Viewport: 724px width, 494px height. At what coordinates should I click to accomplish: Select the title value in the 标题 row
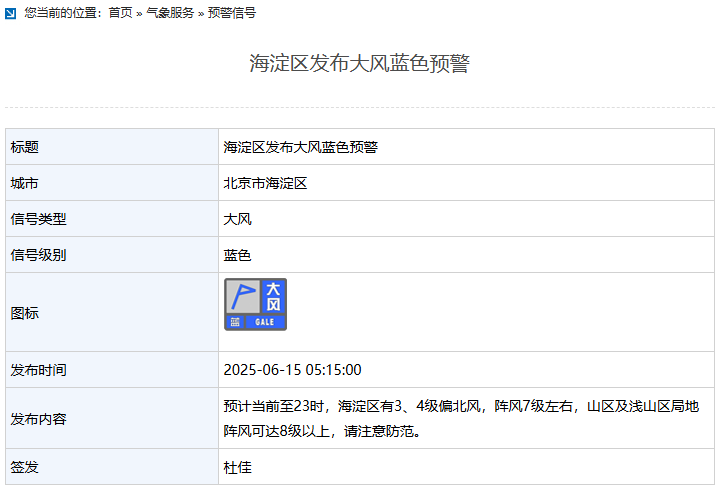pos(300,147)
